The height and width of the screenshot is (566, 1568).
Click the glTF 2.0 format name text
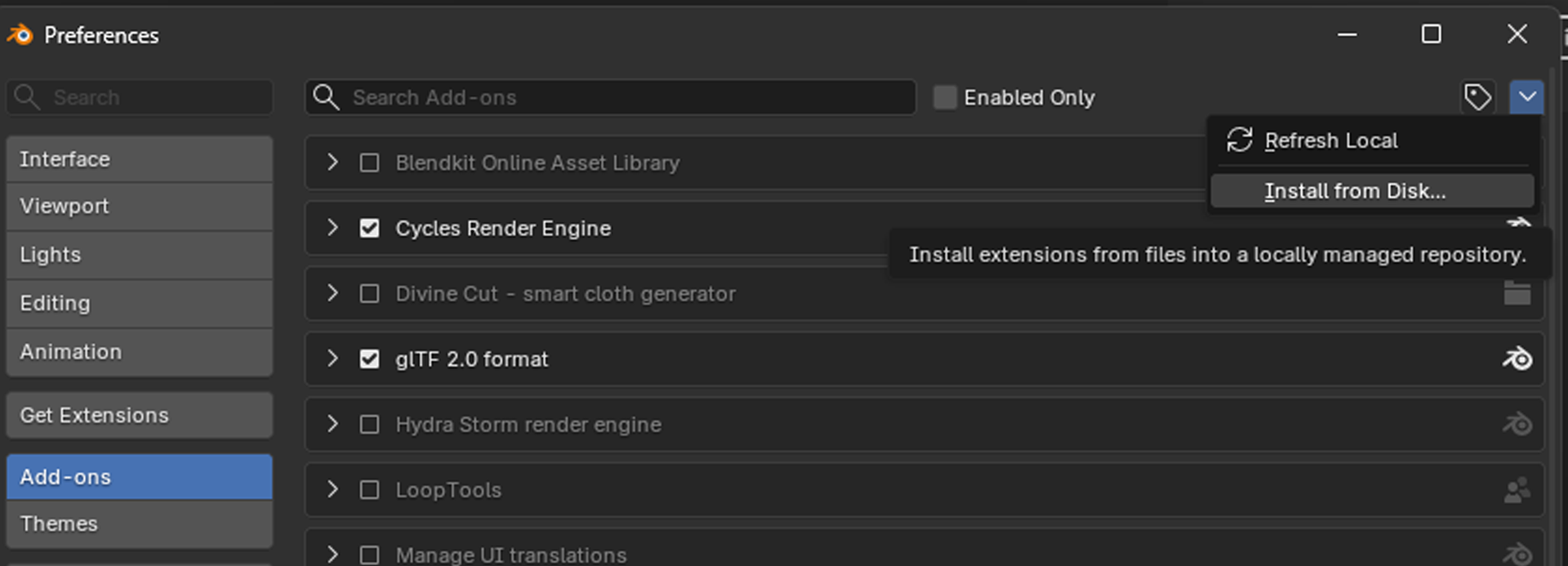[x=472, y=359]
